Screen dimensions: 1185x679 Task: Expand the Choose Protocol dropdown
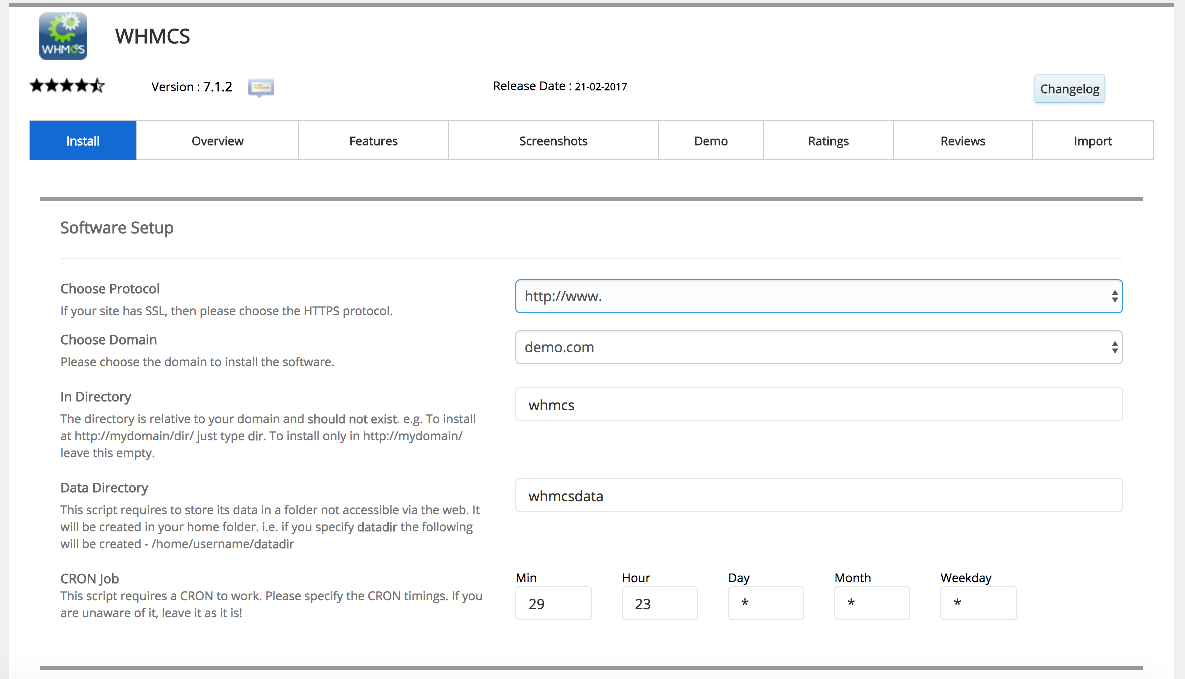818,296
